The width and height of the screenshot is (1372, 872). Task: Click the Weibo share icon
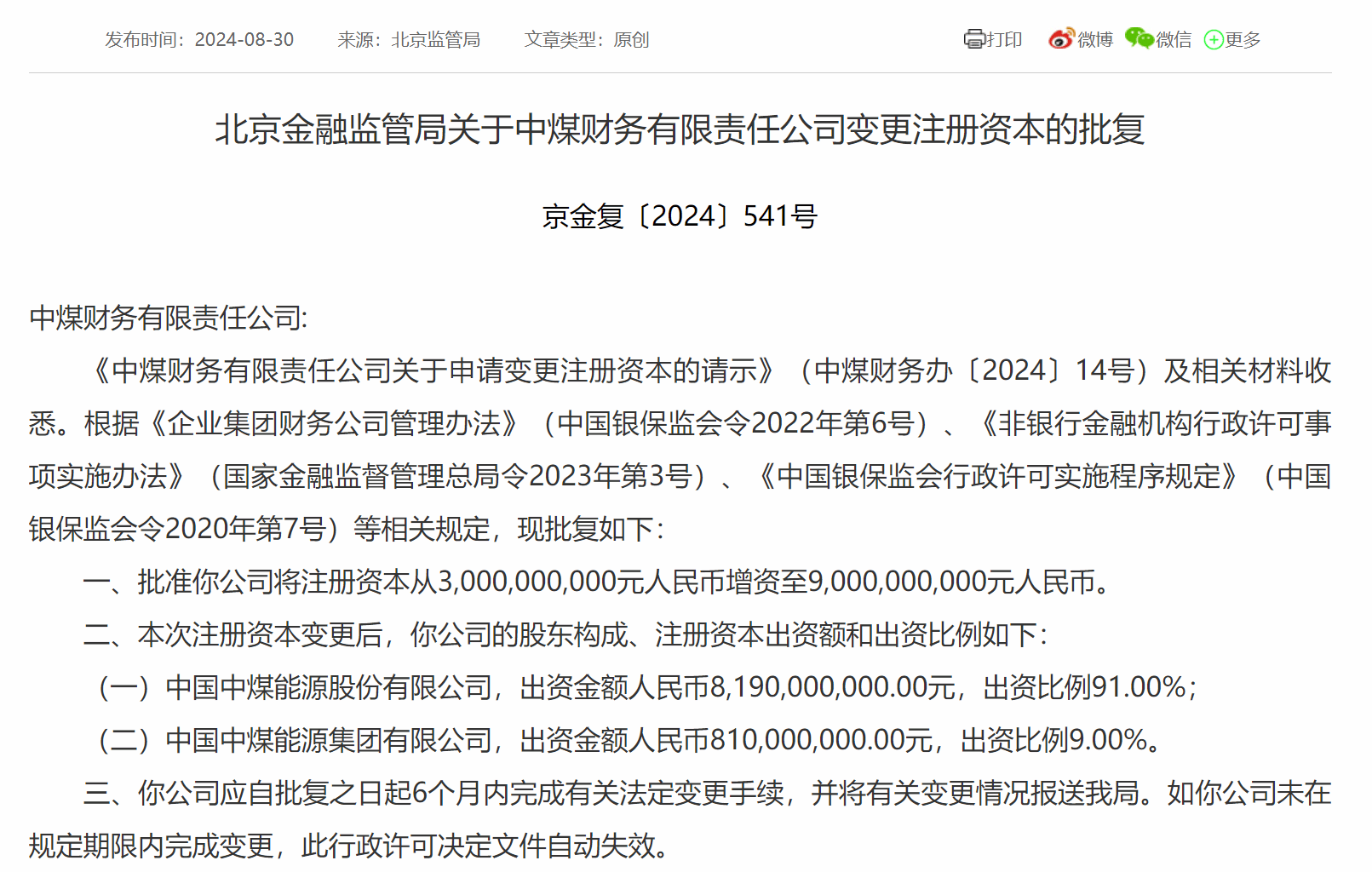pyautogui.click(x=1061, y=38)
